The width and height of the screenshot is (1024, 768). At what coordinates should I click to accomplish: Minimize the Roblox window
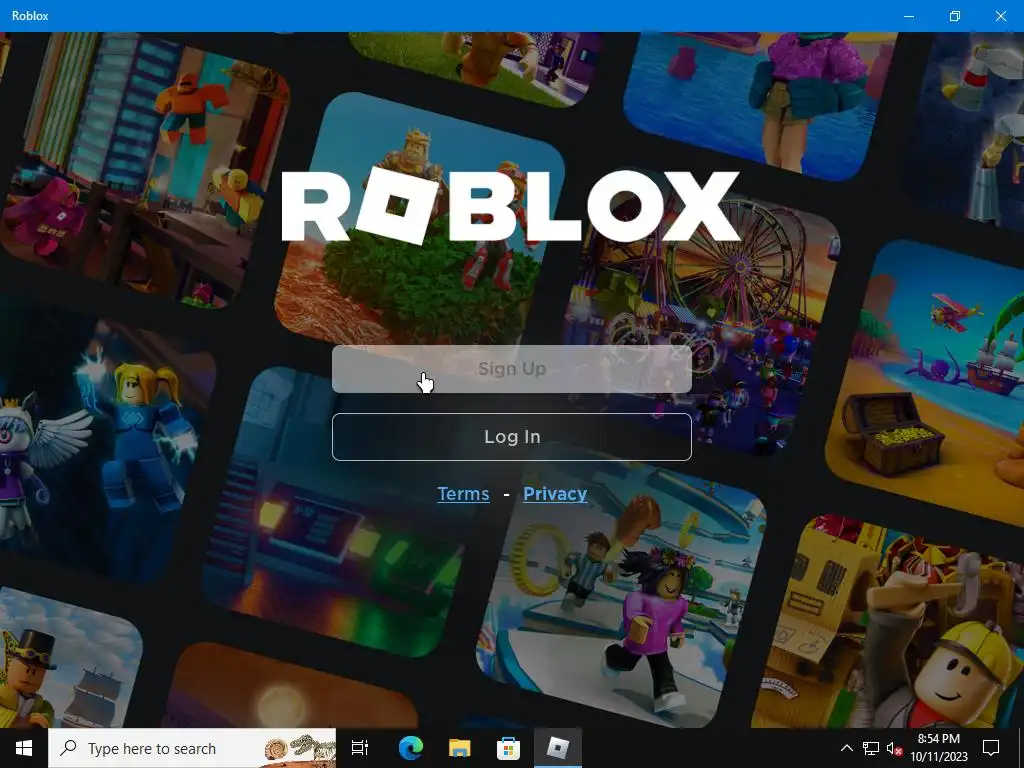coord(909,16)
